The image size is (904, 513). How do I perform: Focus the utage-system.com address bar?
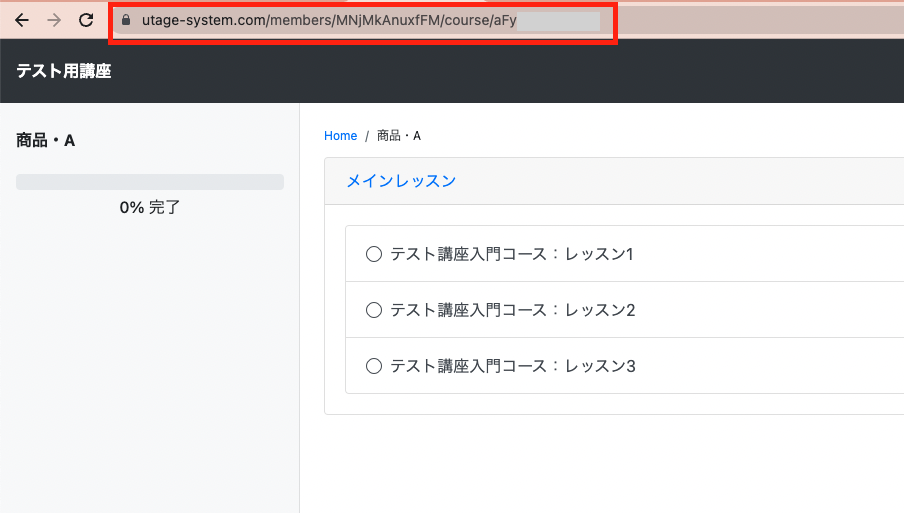point(330,20)
